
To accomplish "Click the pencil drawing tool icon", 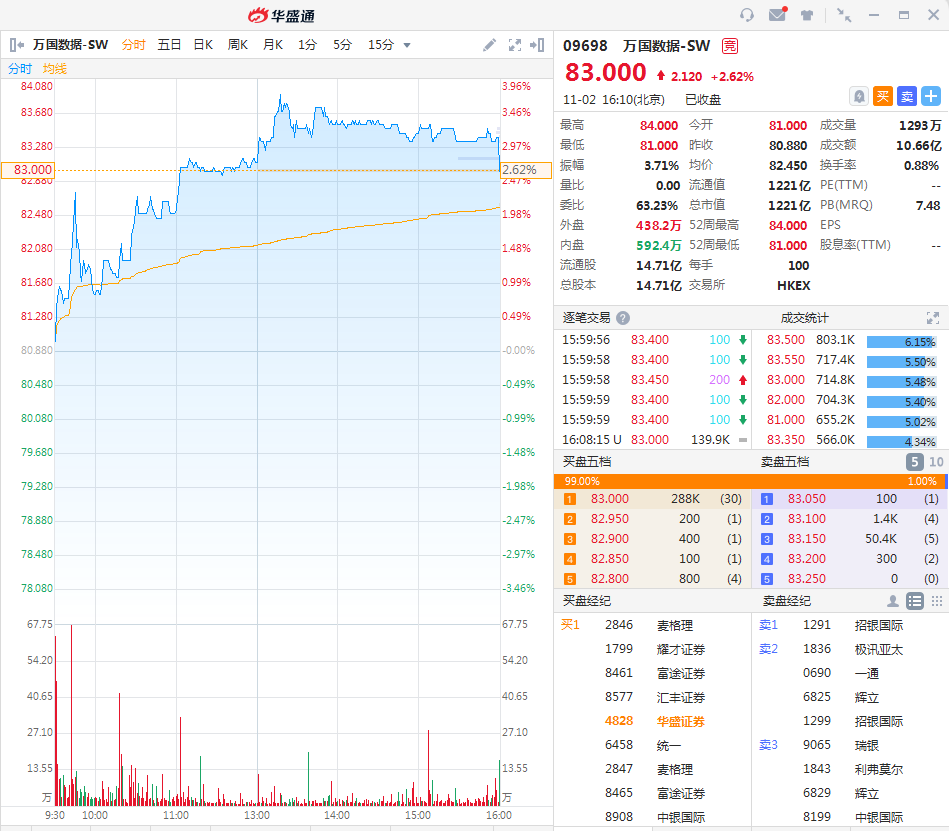I will 489,45.
